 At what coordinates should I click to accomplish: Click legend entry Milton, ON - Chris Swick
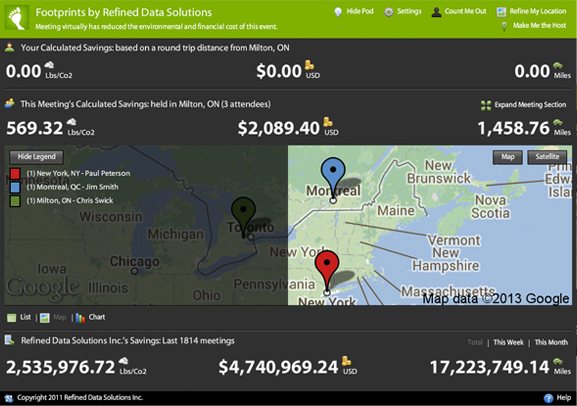[70, 201]
